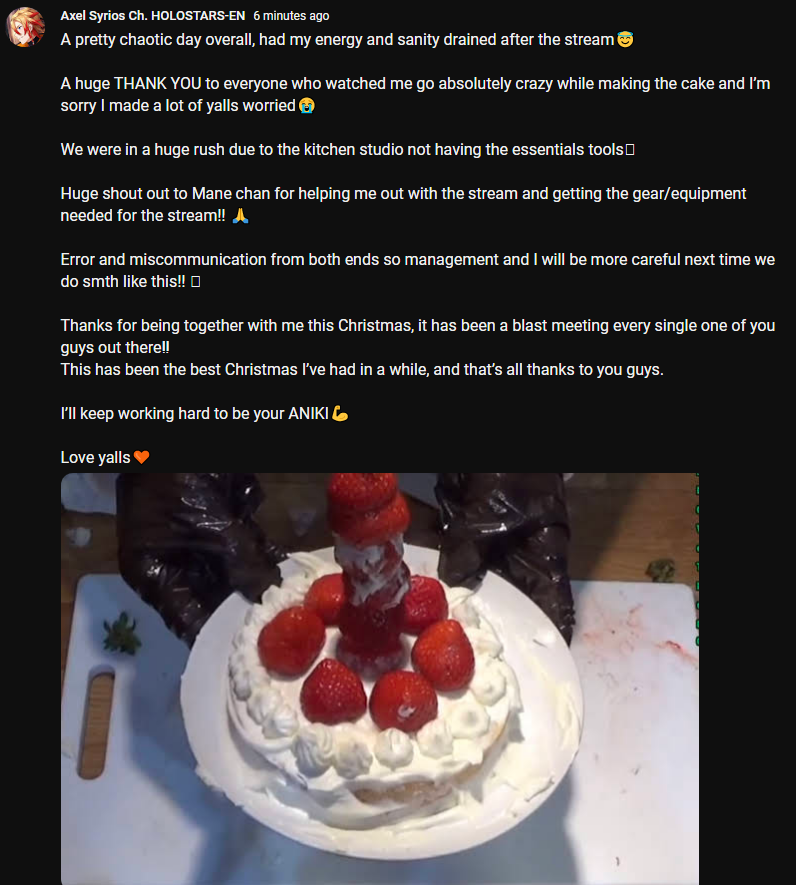Open 'Axel Syrios Ch. HOLOSTARS-EN' channel name
Image resolution: width=796 pixels, height=885 pixels.
(x=153, y=16)
